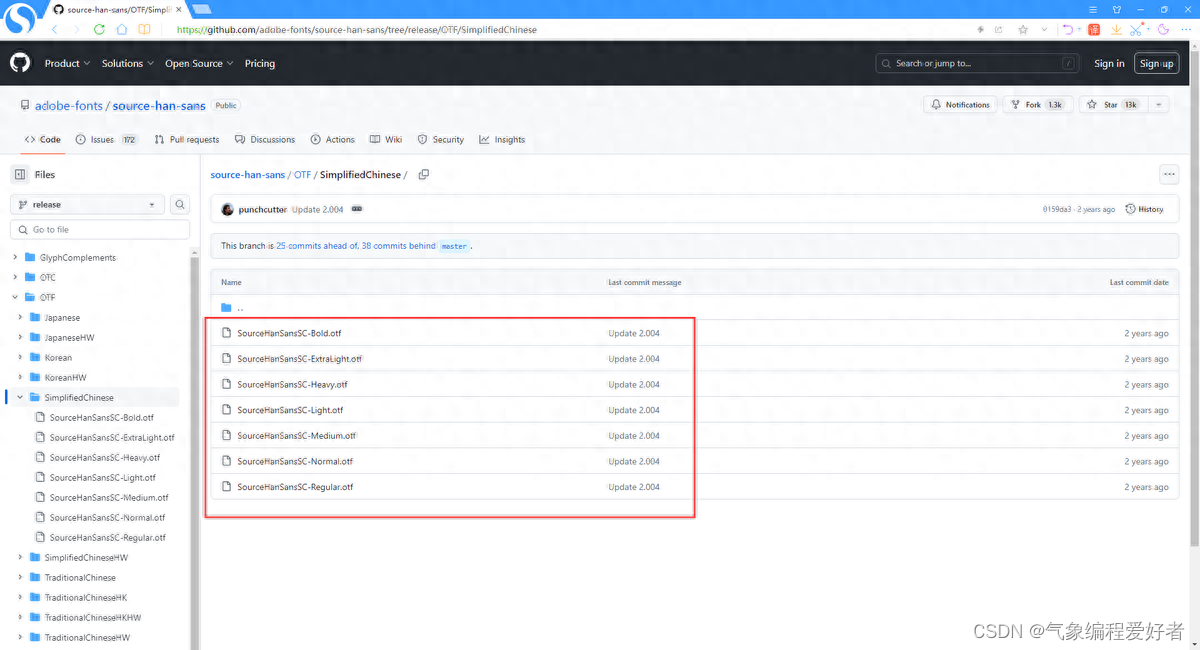
Task: Fork the repository with Fork button
Action: 1037,105
